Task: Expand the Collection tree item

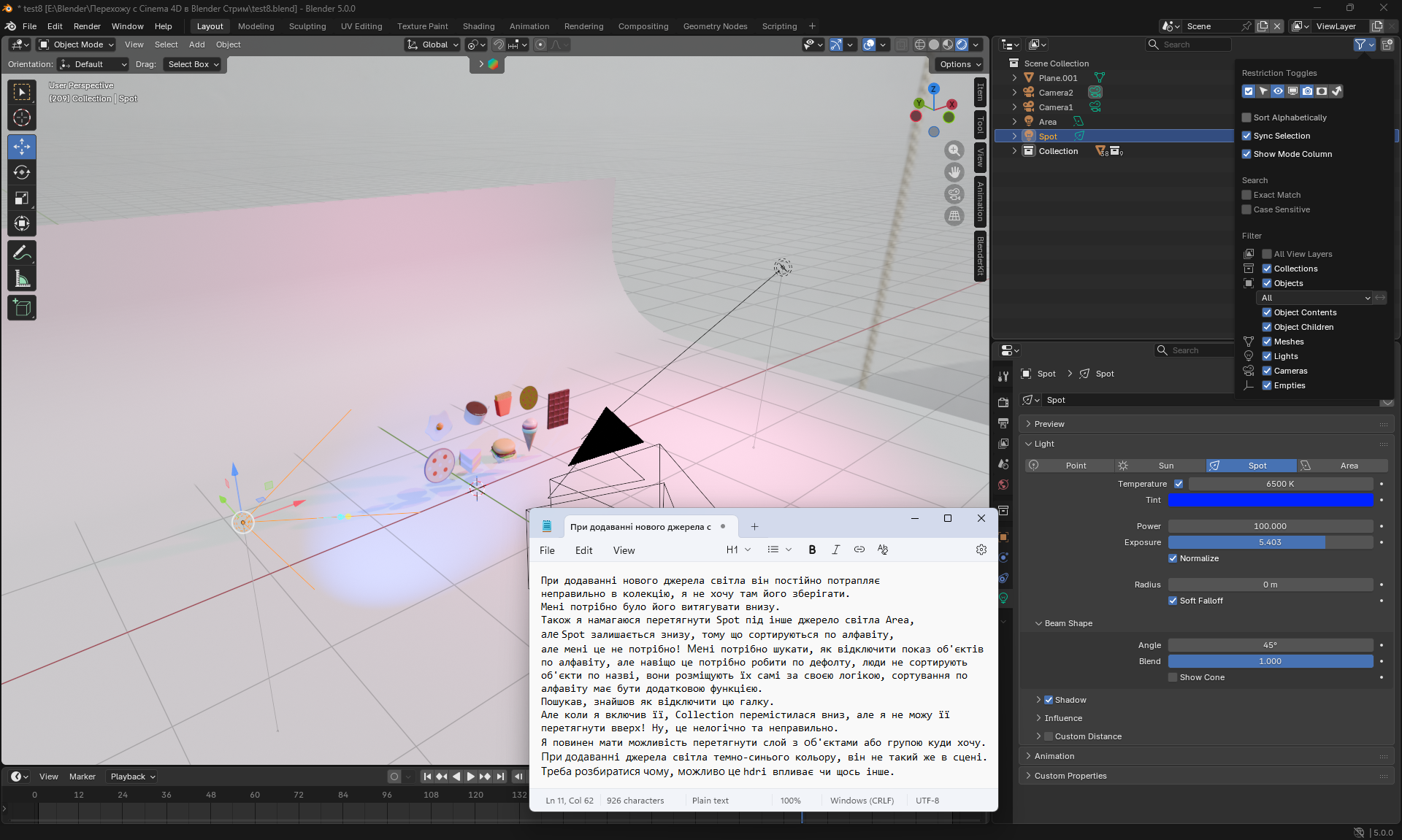Action: tap(1014, 151)
